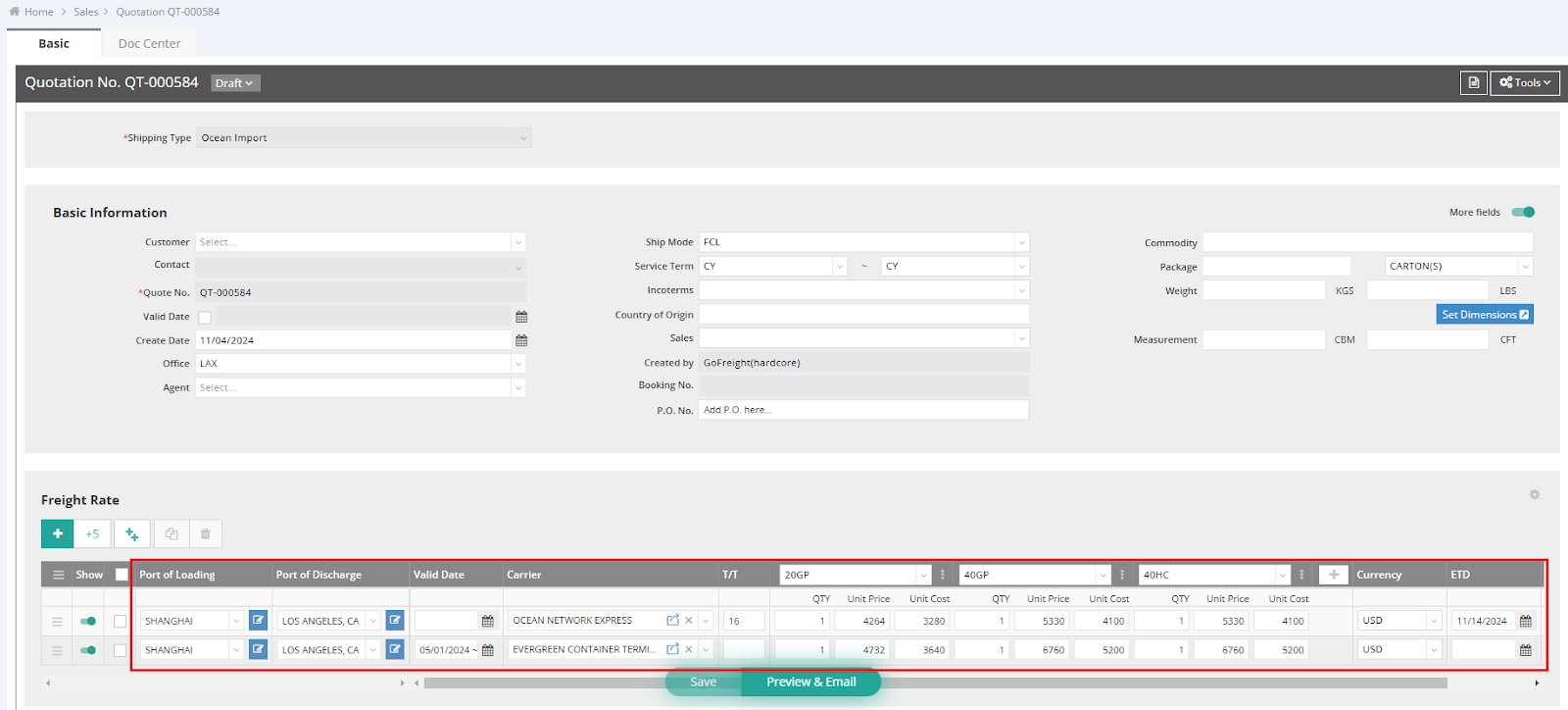1568x710 pixels.
Task: Switch to the Doc Center tab
Action: (x=149, y=43)
